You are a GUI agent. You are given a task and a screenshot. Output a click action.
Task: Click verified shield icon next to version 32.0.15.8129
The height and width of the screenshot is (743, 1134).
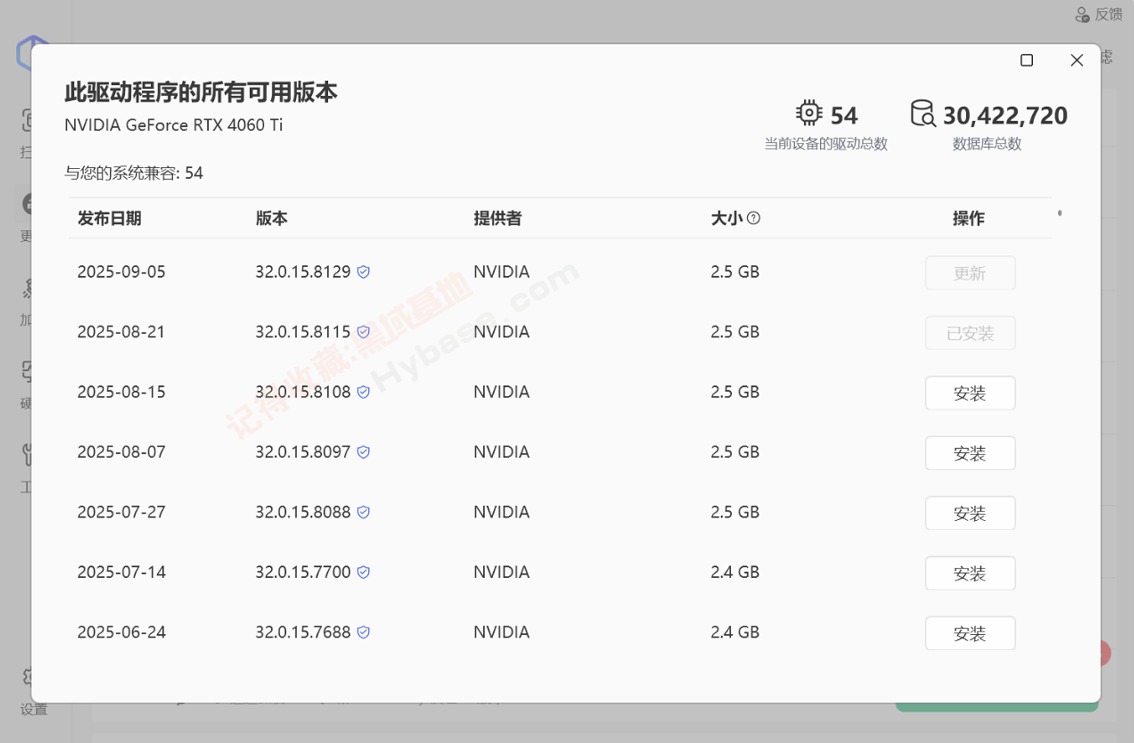(364, 272)
